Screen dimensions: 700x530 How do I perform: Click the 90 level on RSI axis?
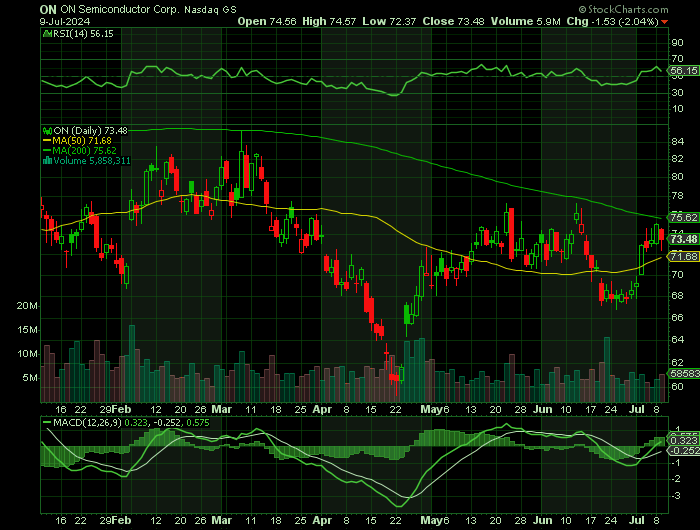coord(677,43)
